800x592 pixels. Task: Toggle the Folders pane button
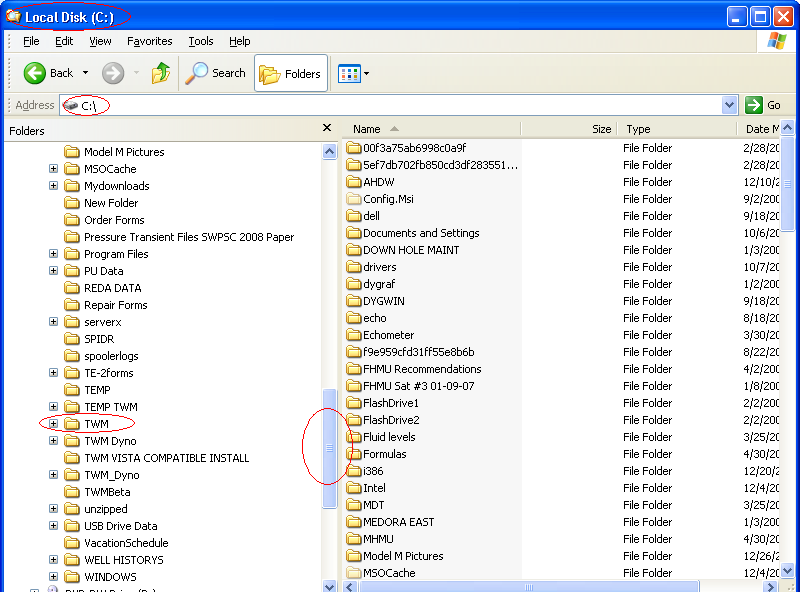[291, 73]
